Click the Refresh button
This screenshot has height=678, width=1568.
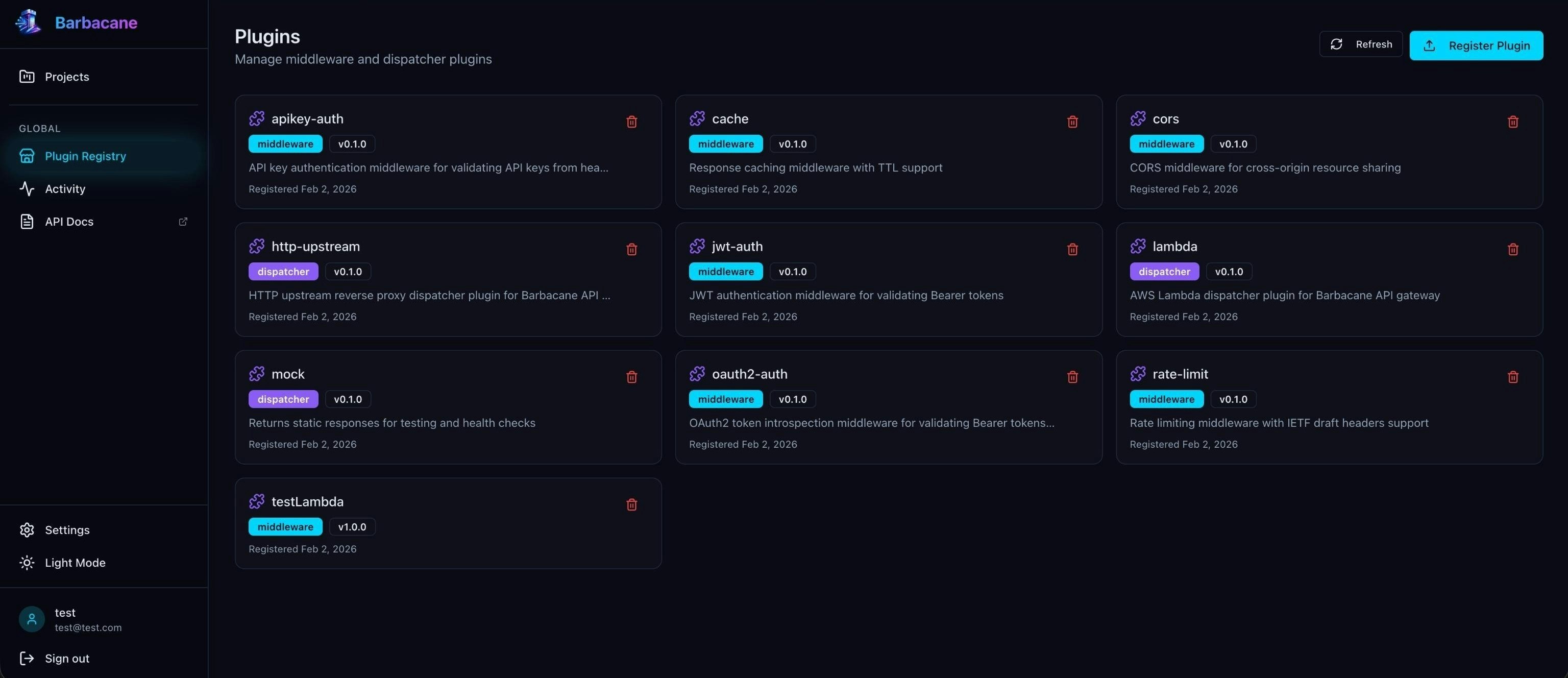(1361, 44)
